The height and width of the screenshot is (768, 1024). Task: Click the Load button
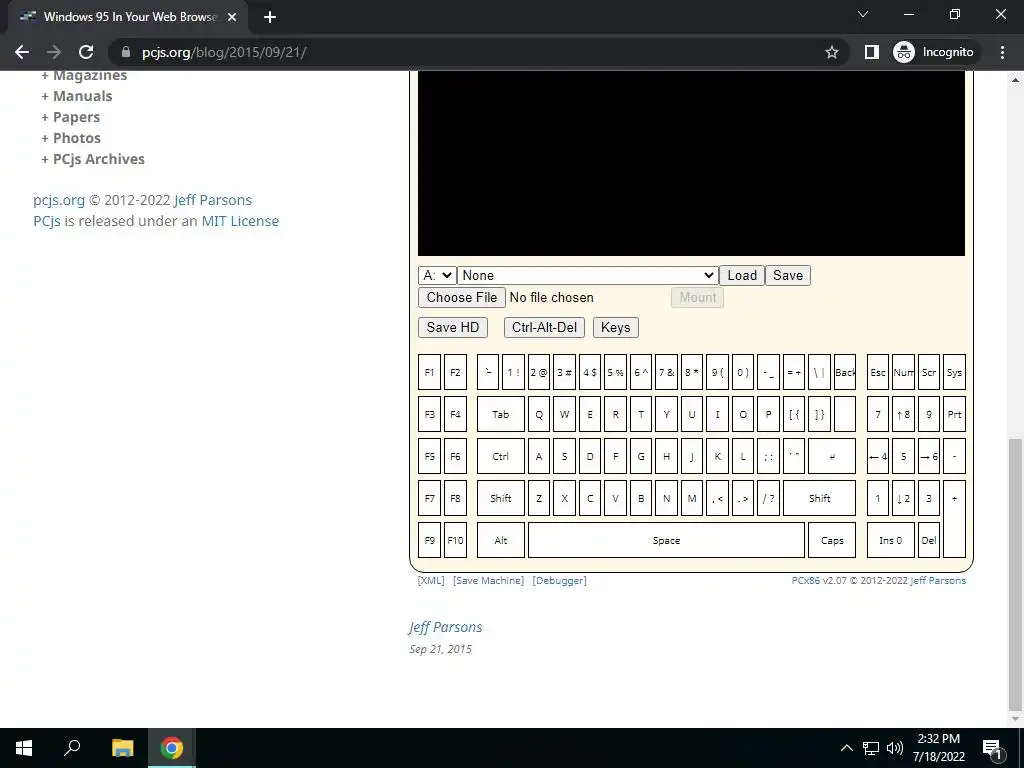coord(742,276)
